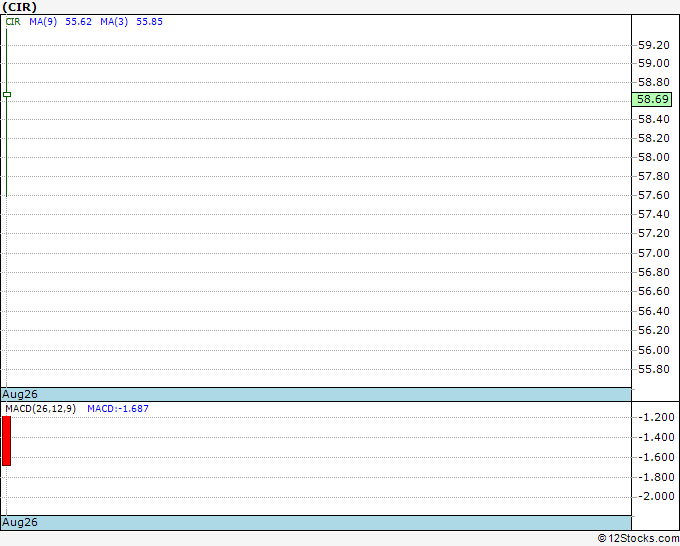This screenshot has height=546, width=680.
Task: Click the (CIR) chart title
Action: (x=20, y=7)
